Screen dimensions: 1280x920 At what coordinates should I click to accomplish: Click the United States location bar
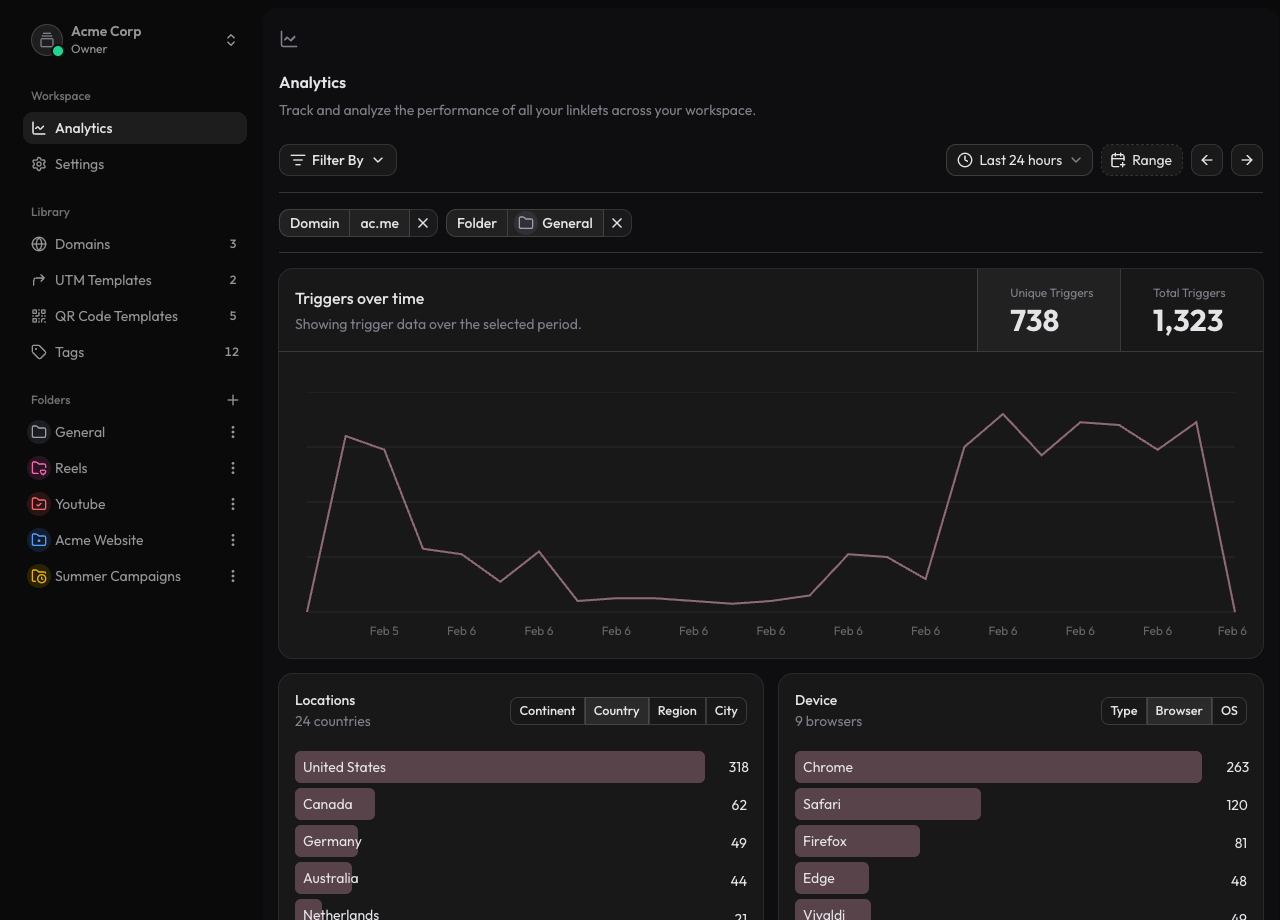click(x=499, y=766)
